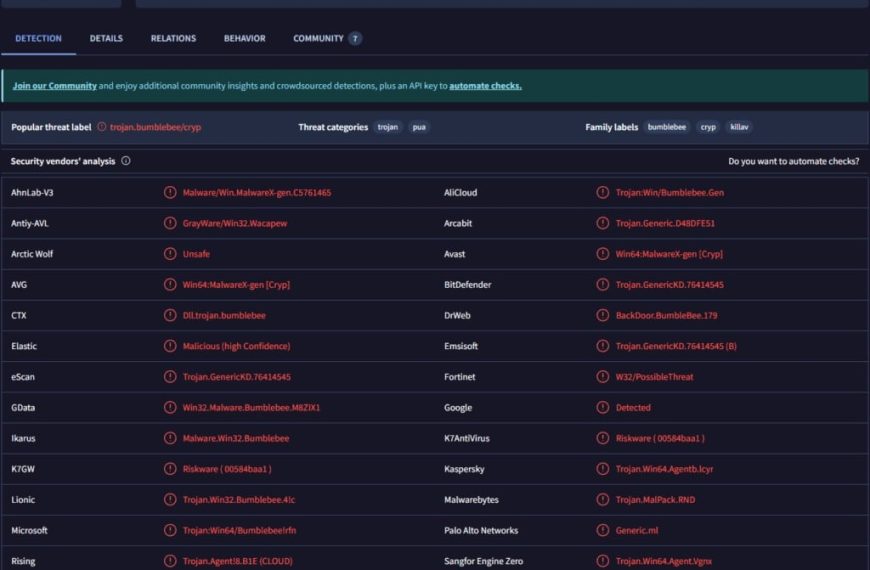
Task: Click Trojan.Win64.Agentb.lcyr detection text
Action: pyautogui.click(x=664, y=469)
